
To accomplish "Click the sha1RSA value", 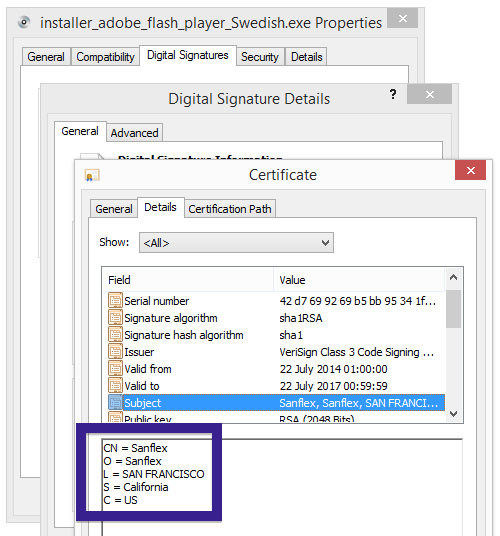I will 301,318.
